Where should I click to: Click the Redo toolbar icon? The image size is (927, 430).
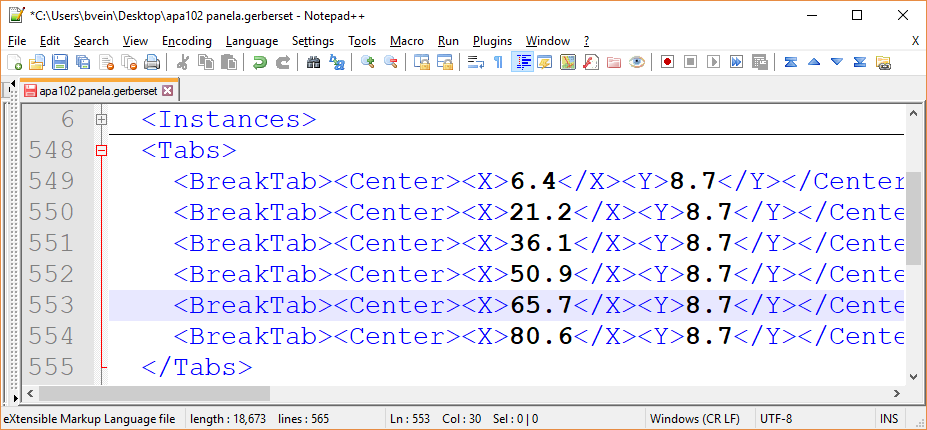[x=283, y=62]
